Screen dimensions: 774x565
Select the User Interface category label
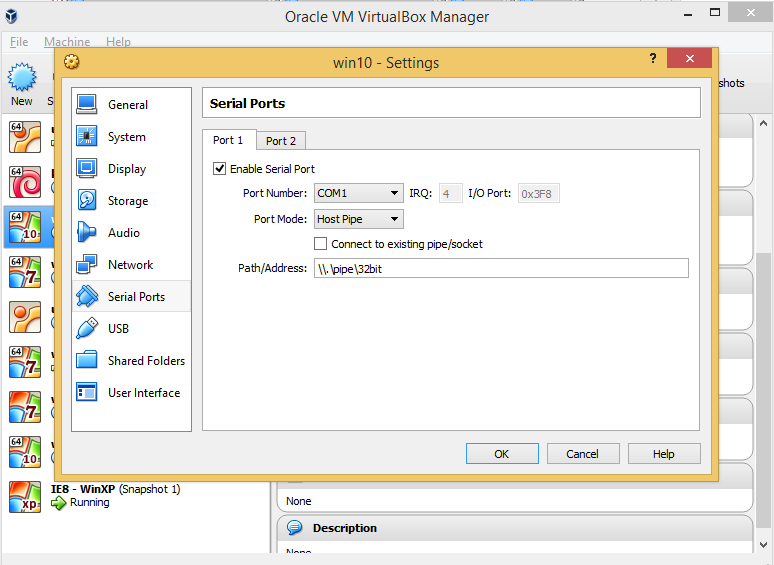(x=144, y=393)
